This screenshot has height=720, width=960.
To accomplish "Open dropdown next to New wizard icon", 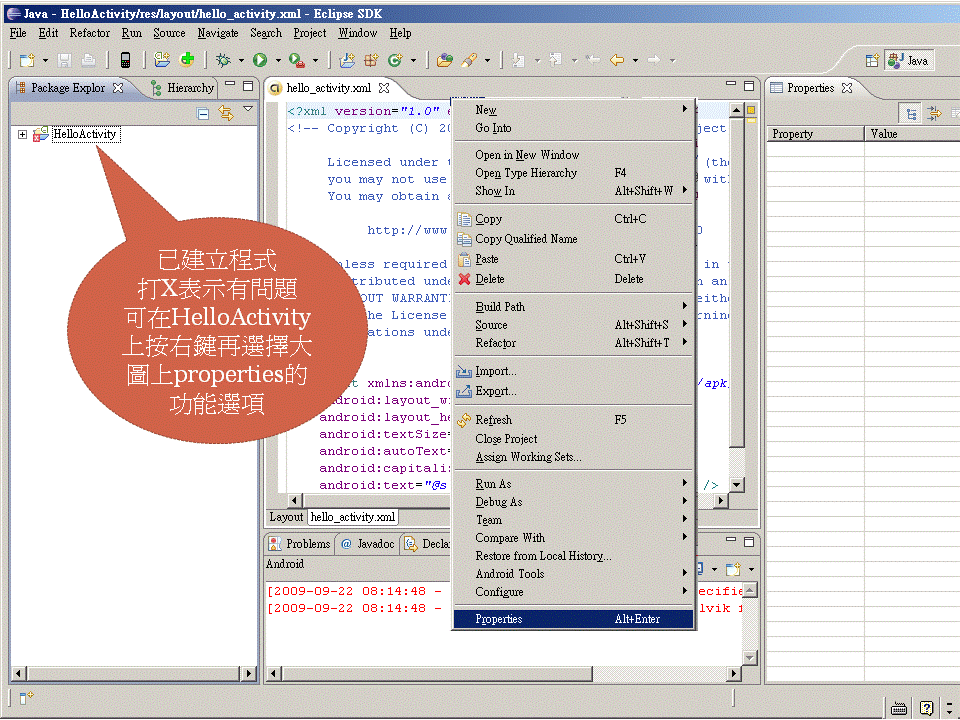I will 45,61.
